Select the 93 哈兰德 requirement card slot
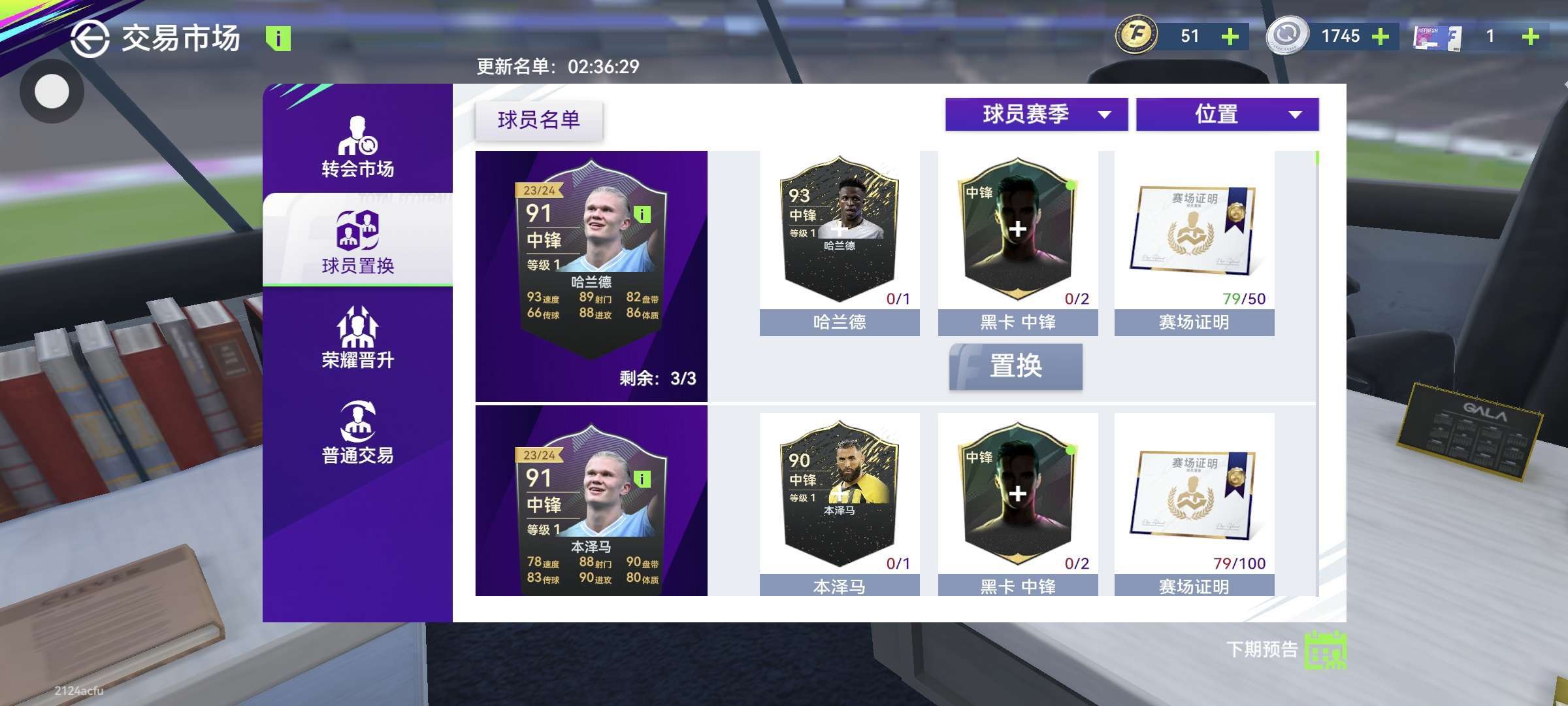This screenshot has width=1568, height=706. [840, 230]
